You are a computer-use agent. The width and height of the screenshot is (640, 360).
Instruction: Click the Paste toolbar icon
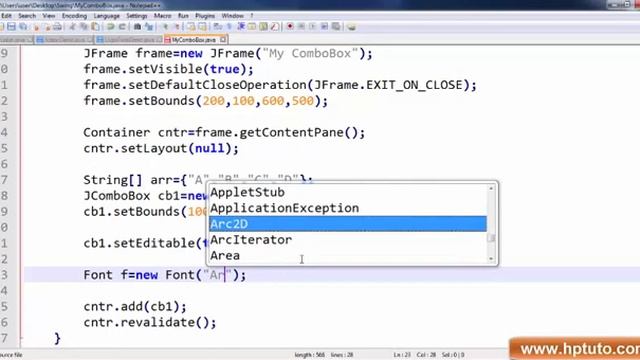(95, 27)
